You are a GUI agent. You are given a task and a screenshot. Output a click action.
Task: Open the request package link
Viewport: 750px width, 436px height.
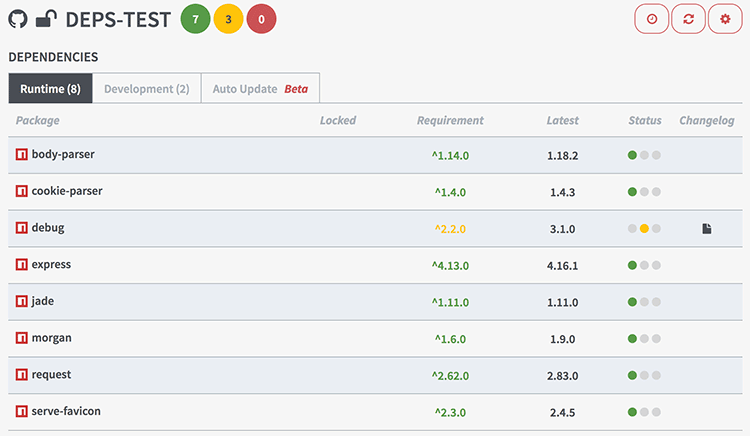click(51, 374)
